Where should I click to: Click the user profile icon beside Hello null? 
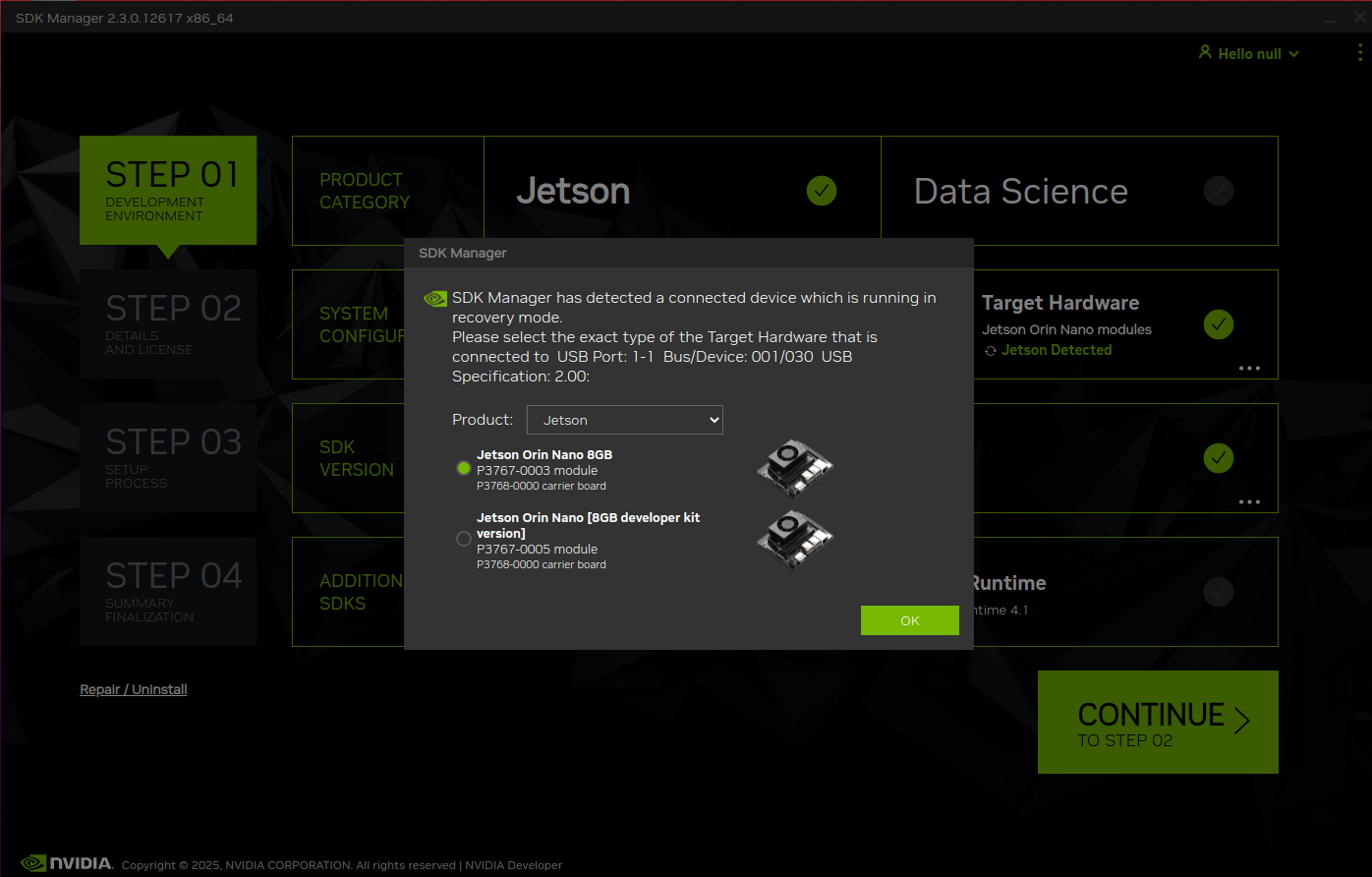(1205, 52)
